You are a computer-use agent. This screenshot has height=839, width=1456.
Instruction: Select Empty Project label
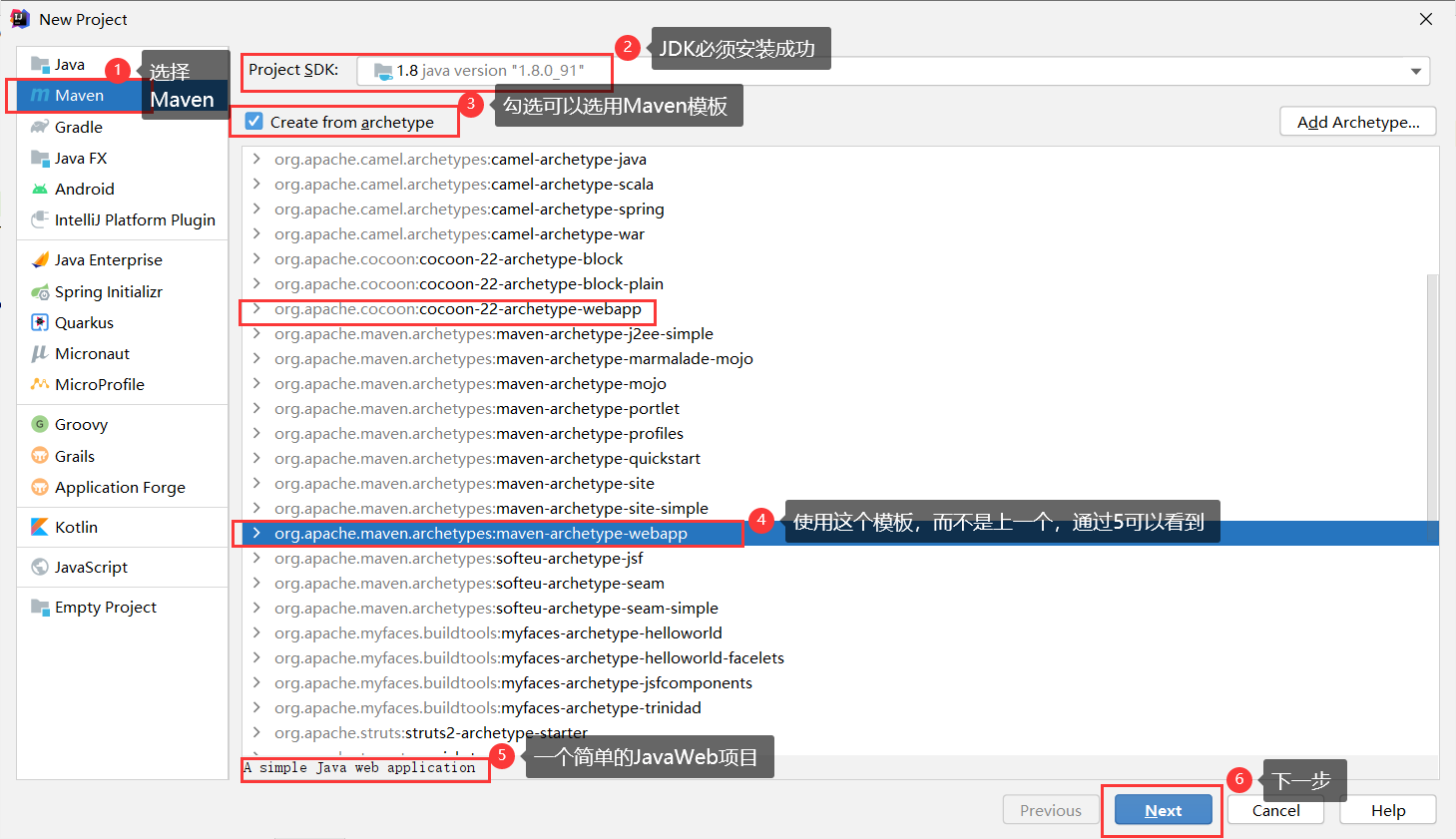(106, 607)
